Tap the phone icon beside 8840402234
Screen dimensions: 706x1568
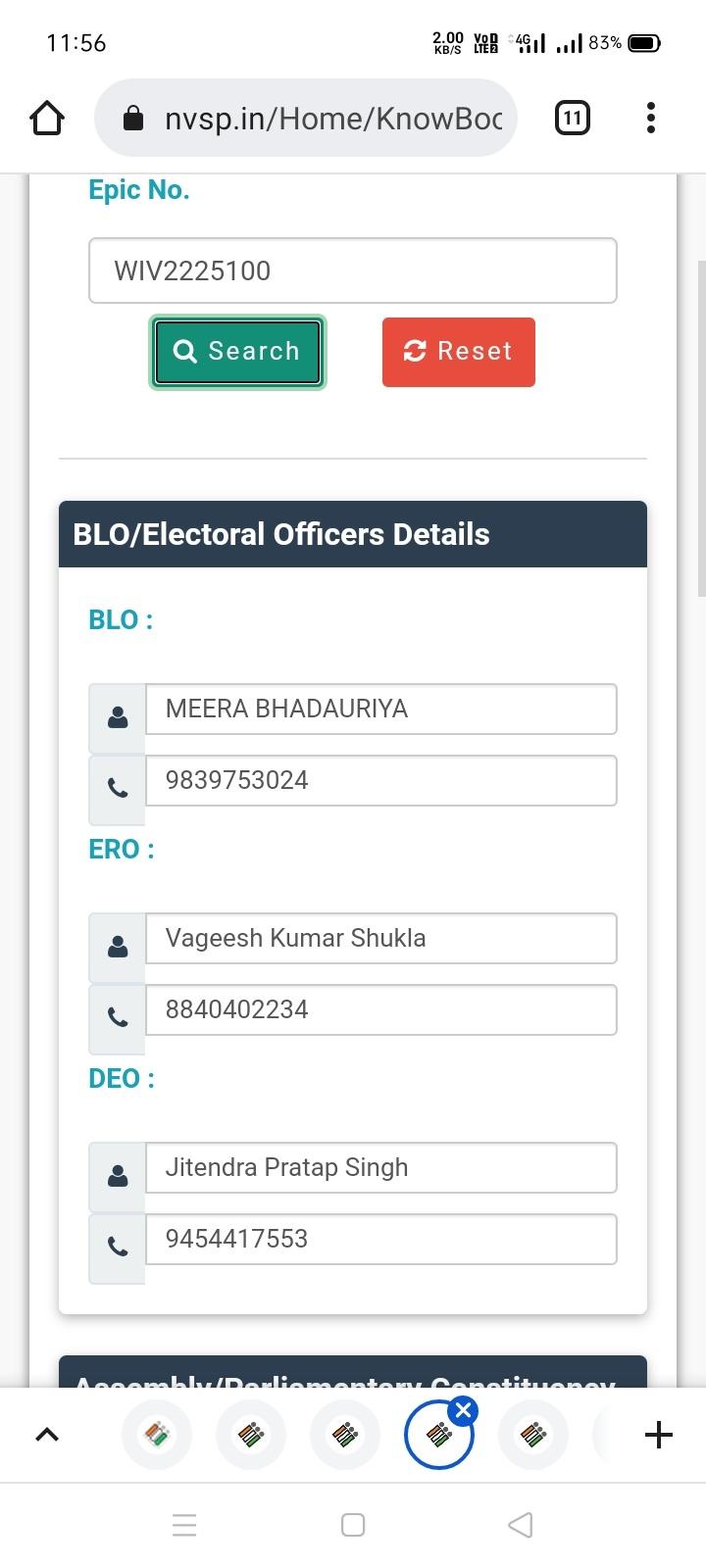click(x=118, y=1018)
